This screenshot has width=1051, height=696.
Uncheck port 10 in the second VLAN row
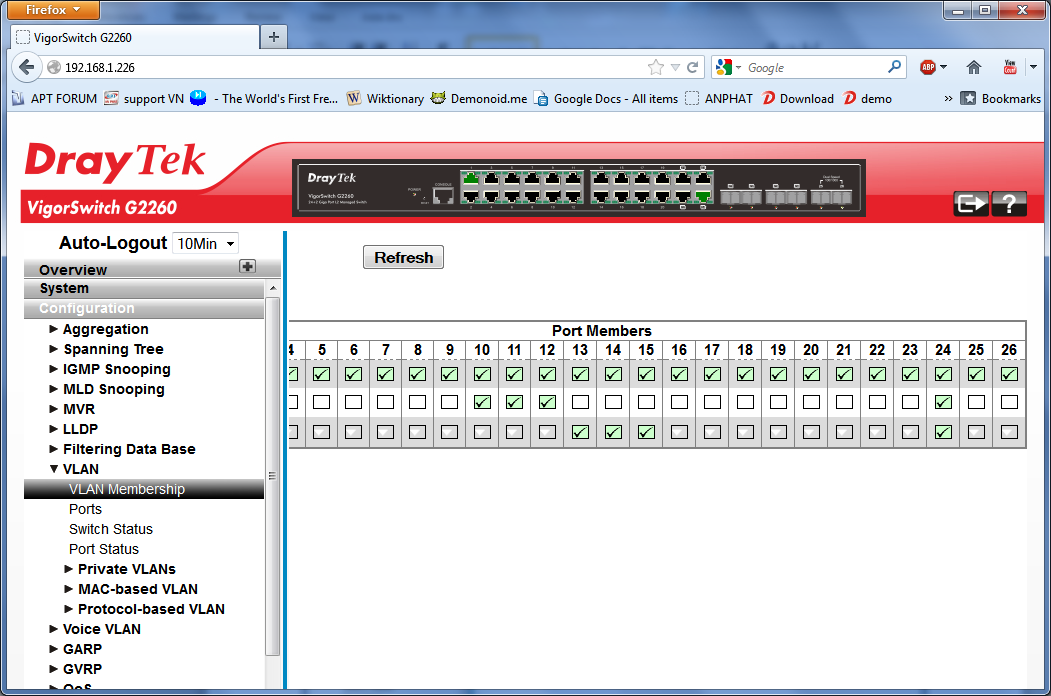click(482, 402)
